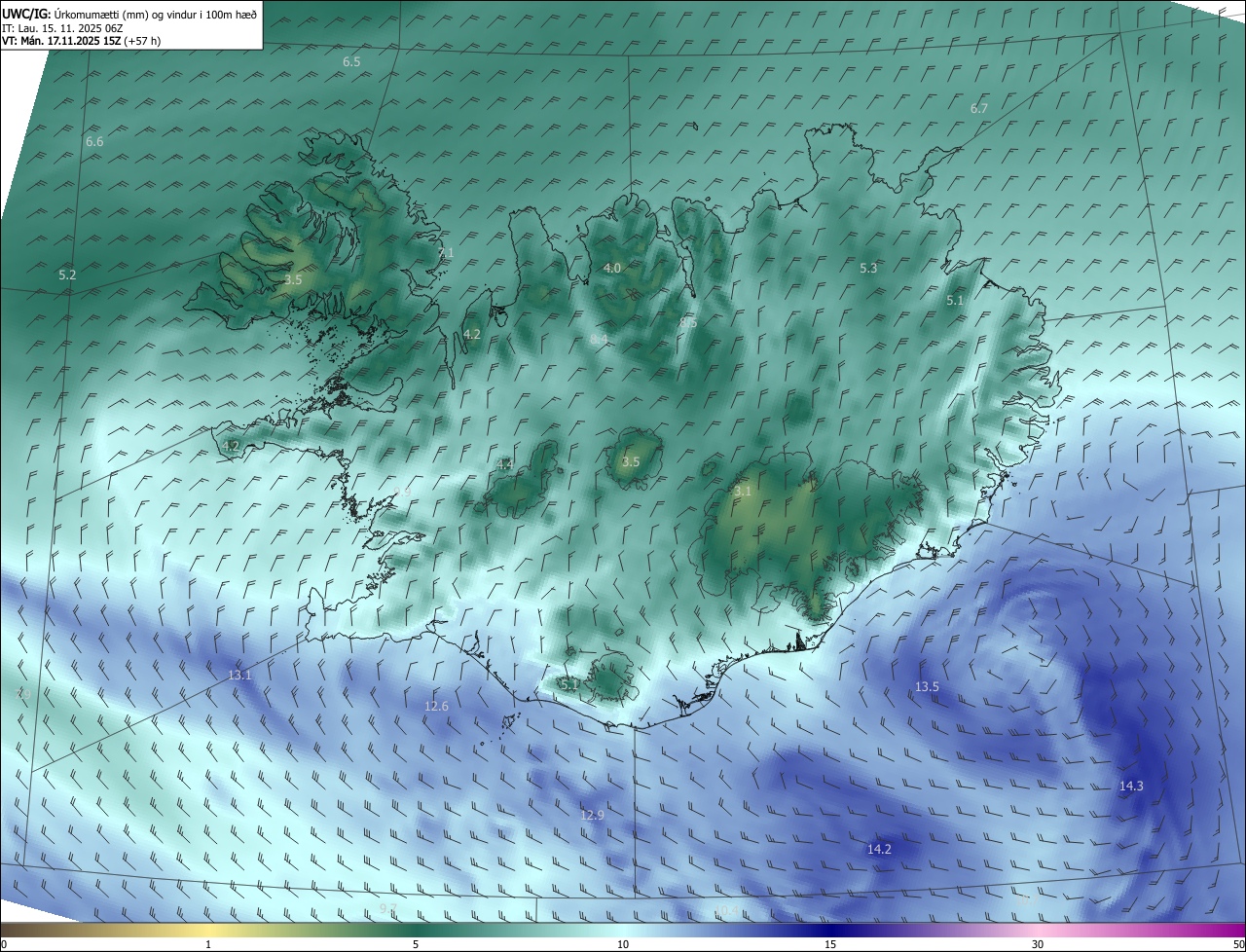Click the 4.0 value label in north Iceland
Viewport: 1246px width, 952px height.
612,268
